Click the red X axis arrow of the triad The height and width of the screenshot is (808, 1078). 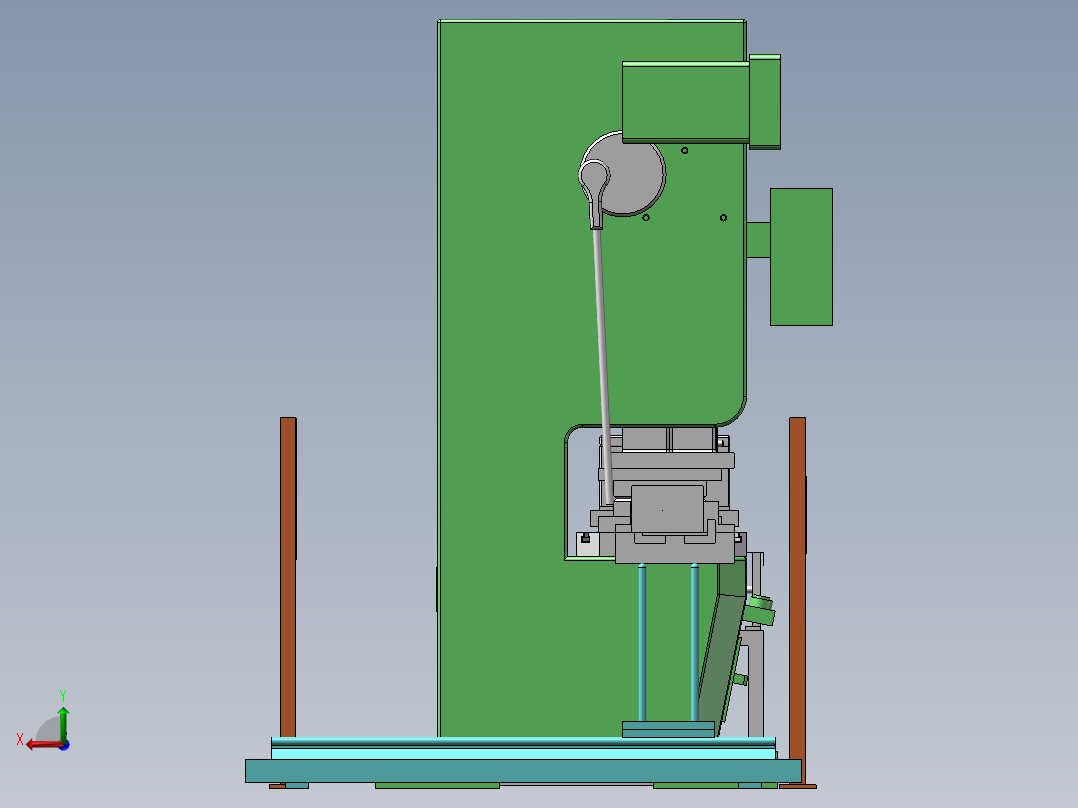click(43, 744)
